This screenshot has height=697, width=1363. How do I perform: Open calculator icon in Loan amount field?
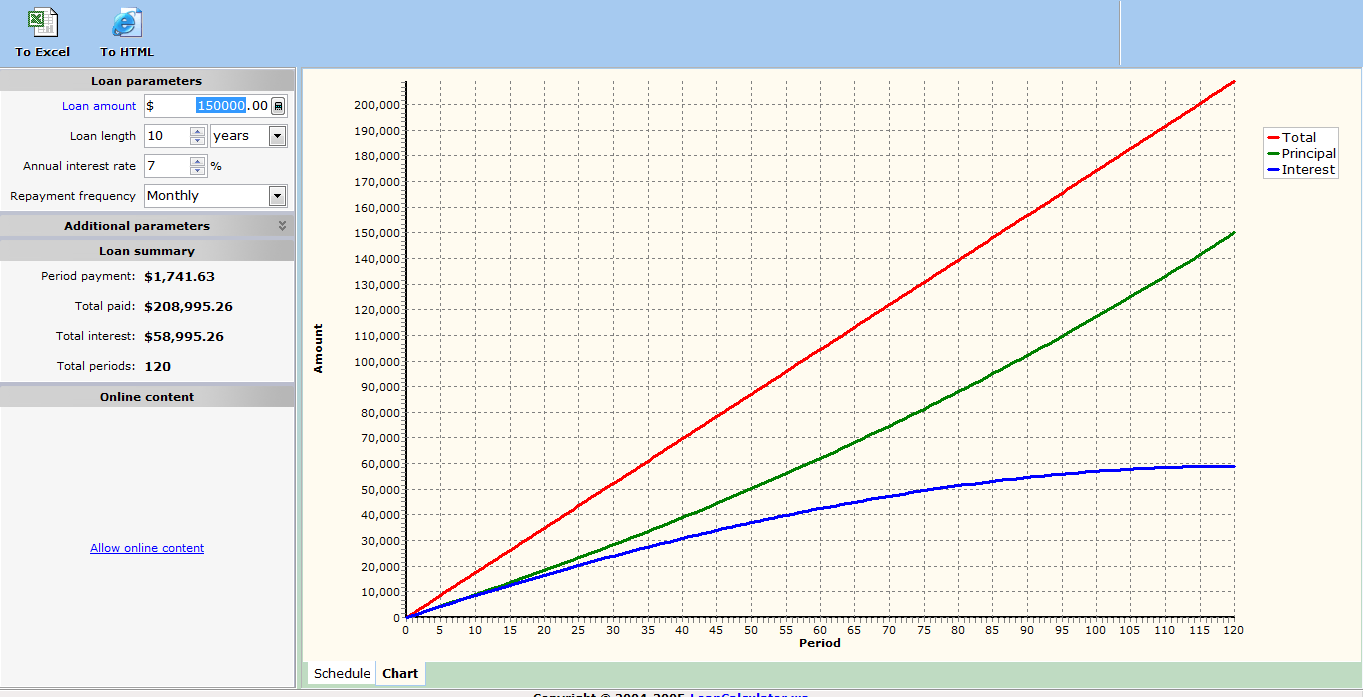[278, 106]
